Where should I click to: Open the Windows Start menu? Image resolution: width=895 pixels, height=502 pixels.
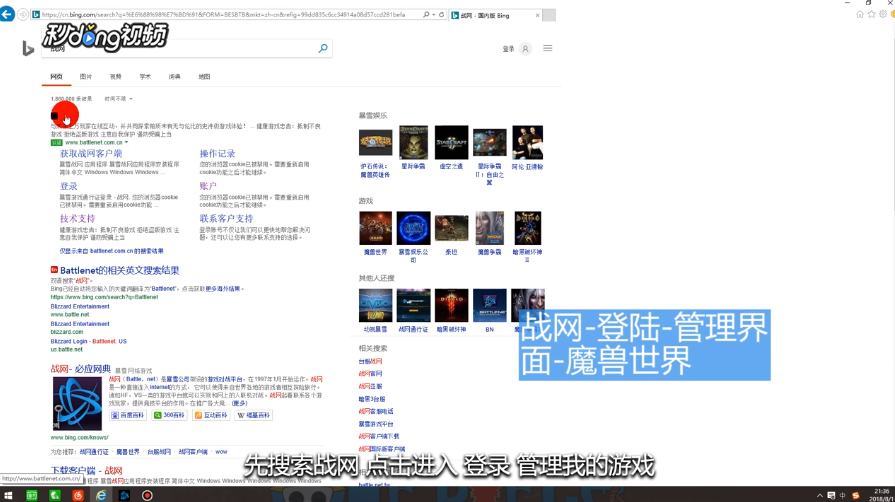8,495
